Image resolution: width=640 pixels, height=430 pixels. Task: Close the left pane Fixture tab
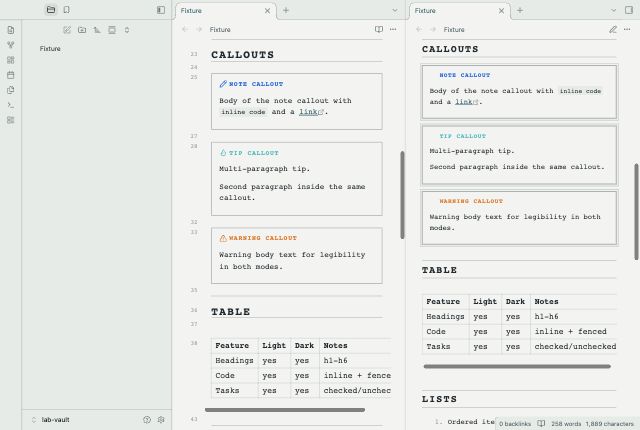[267, 11]
